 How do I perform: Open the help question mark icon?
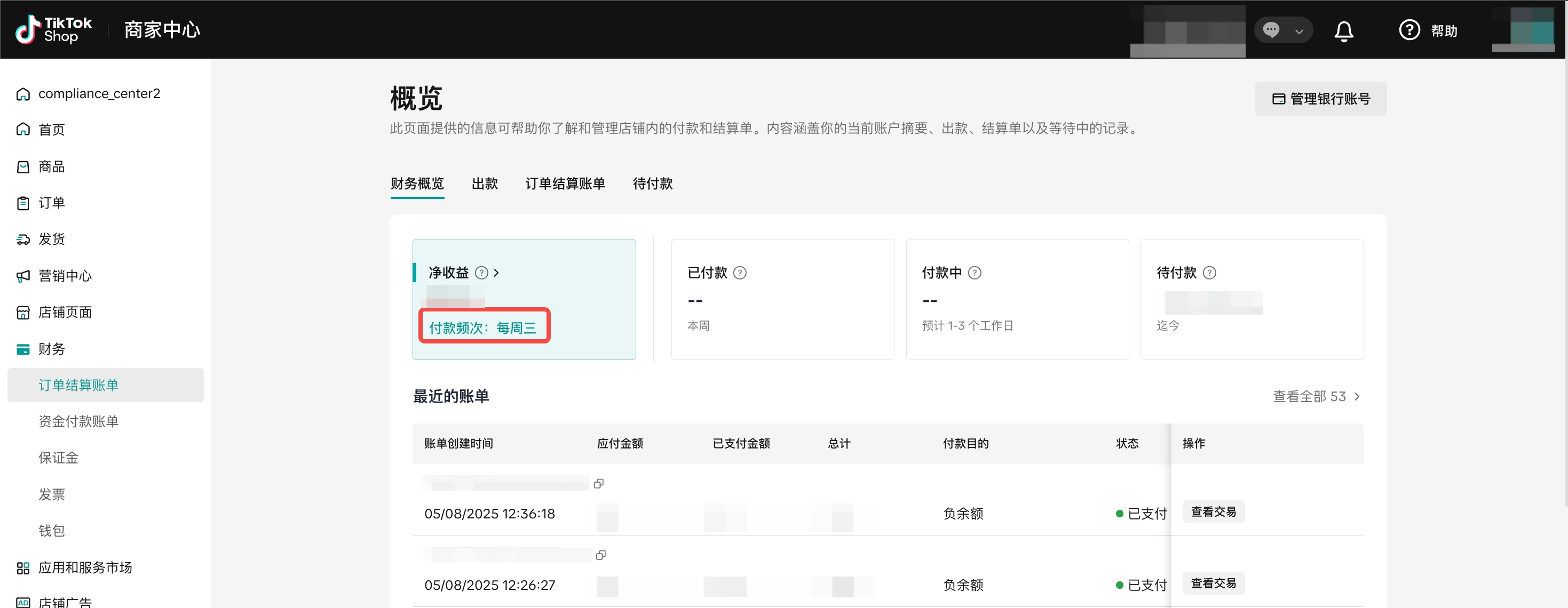(x=1408, y=30)
